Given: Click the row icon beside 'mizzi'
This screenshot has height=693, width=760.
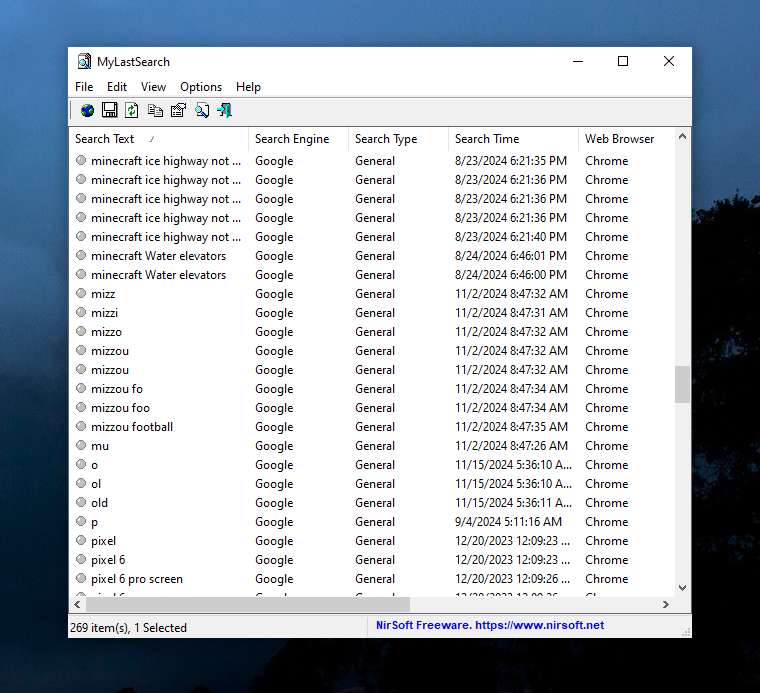Looking at the screenshot, I should tap(81, 312).
